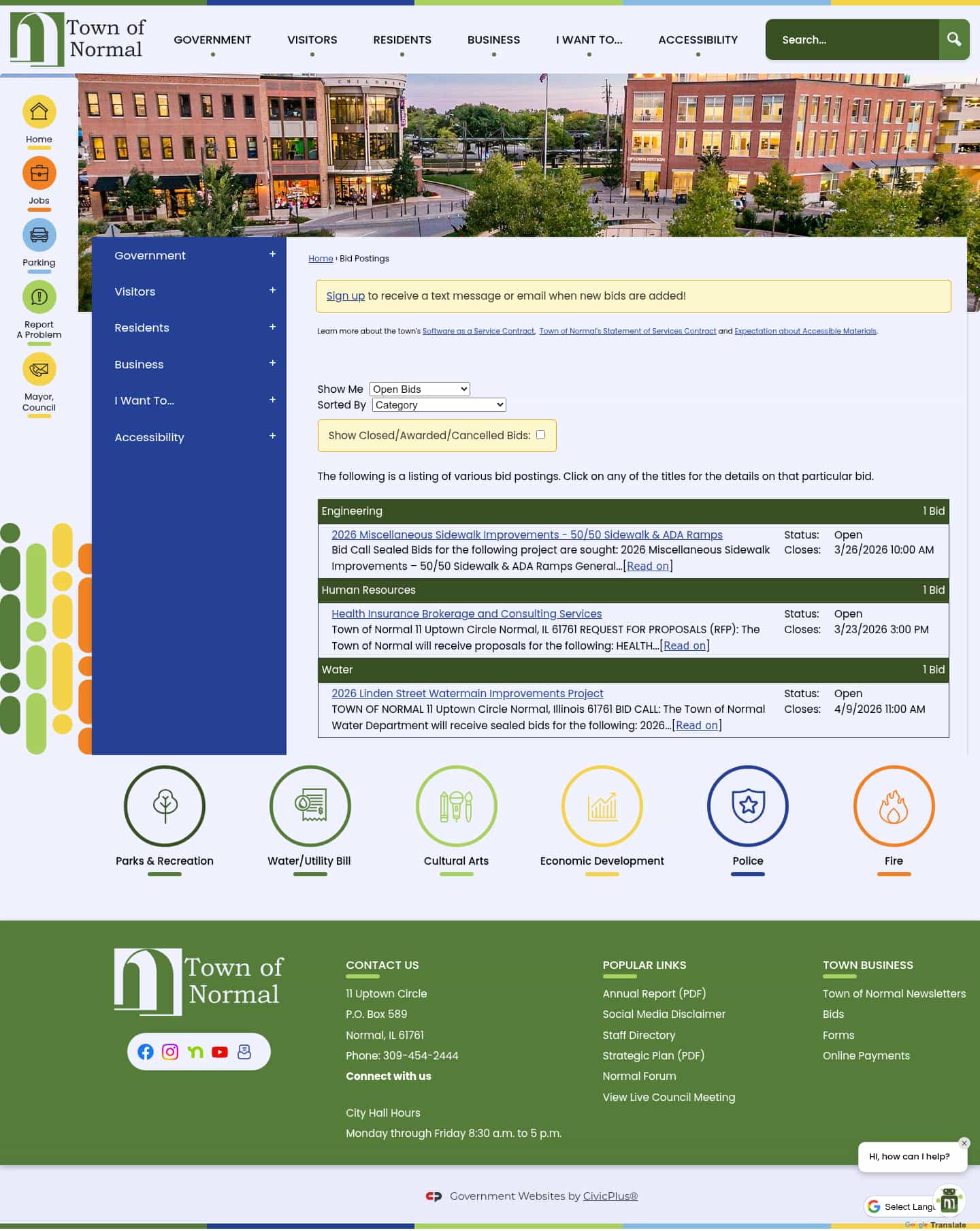Click the Home breadcrumb link
This screenshot has height=1231, width=980.
click(321, 258)
